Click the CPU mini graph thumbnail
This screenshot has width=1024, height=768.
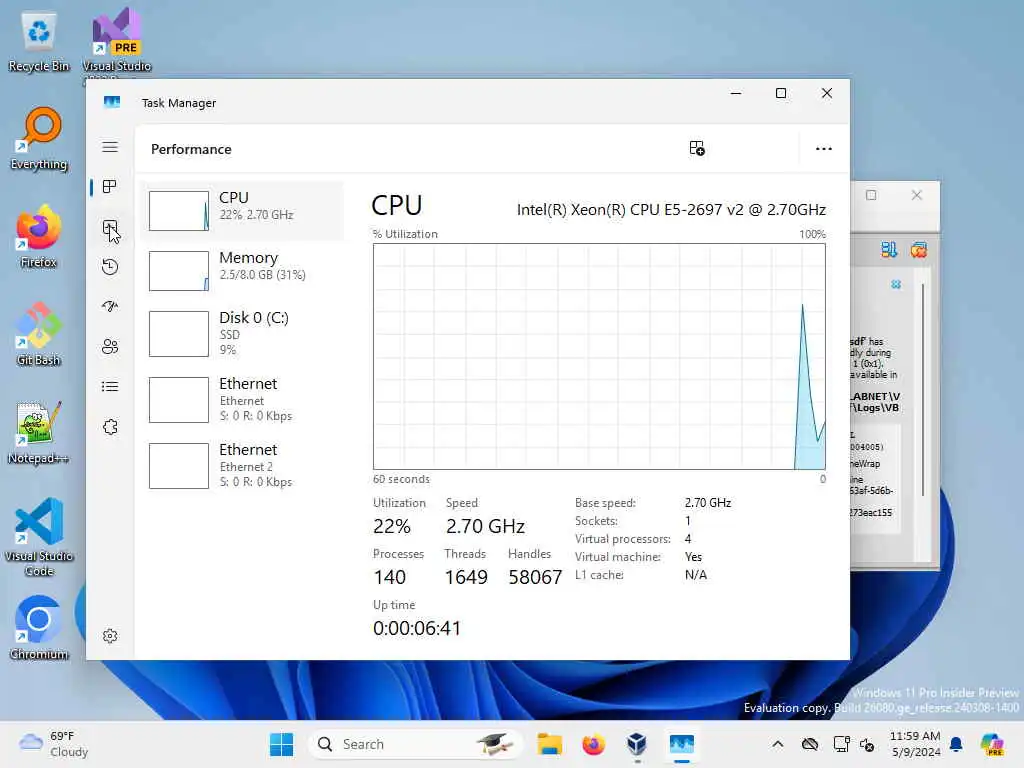click(179, 211)
